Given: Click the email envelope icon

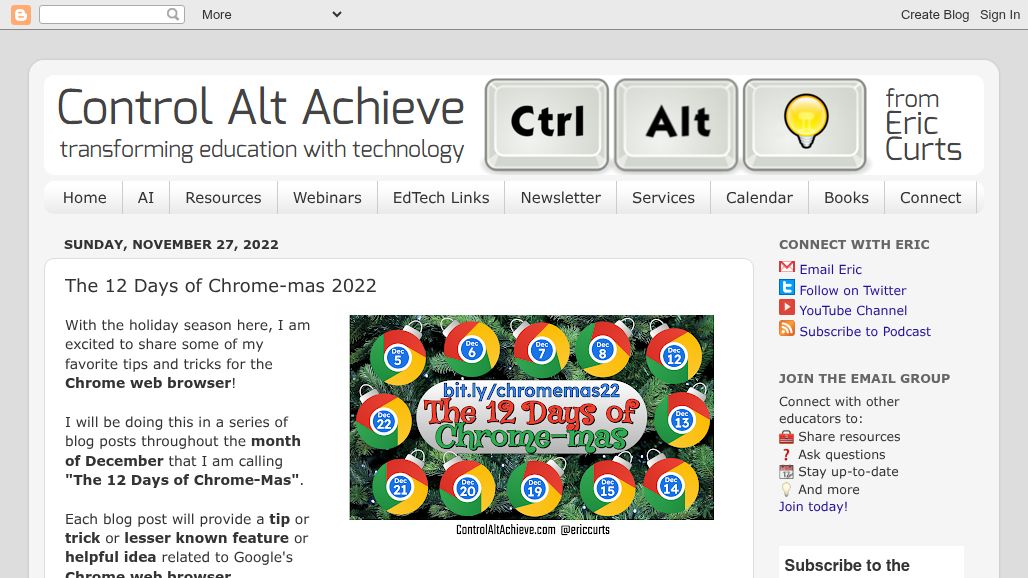Looking at the screenshot, I should 787,268.
